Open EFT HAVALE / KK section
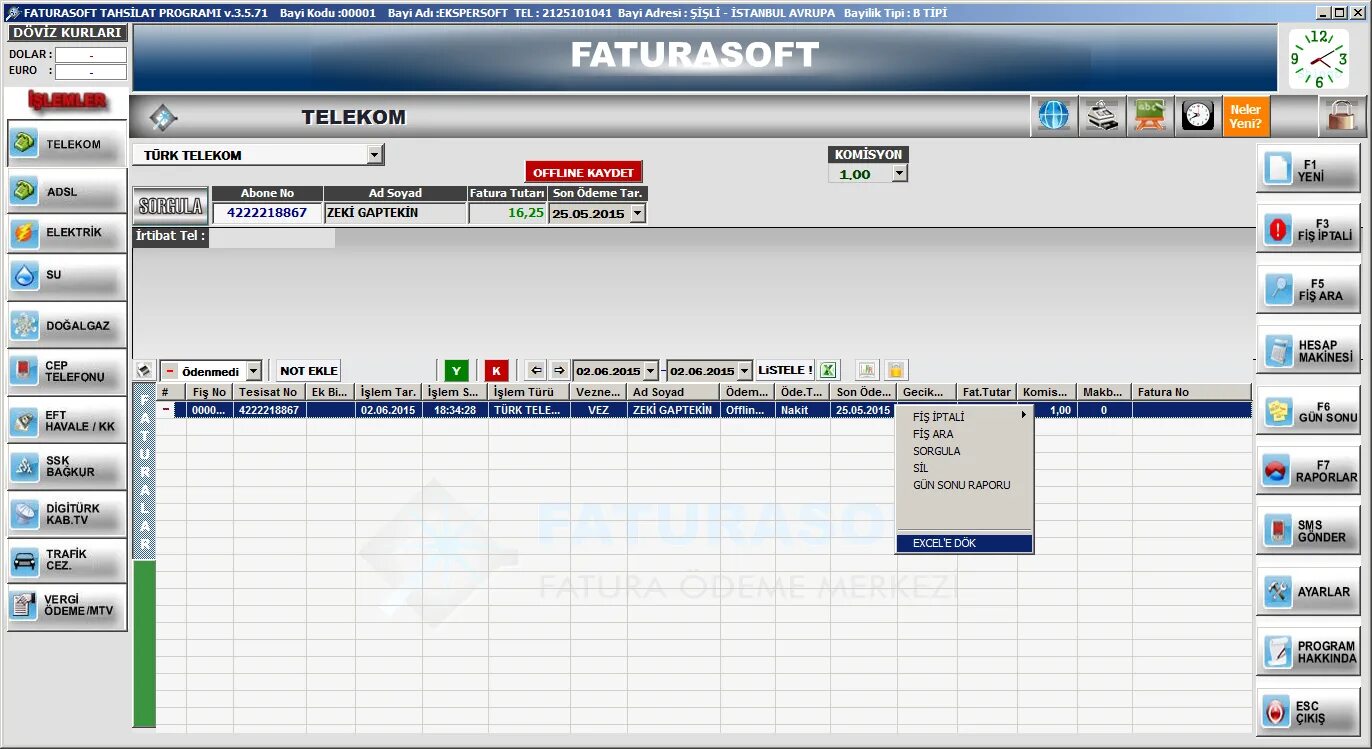Screen dimensions: 1372x749 coord(67,421)
